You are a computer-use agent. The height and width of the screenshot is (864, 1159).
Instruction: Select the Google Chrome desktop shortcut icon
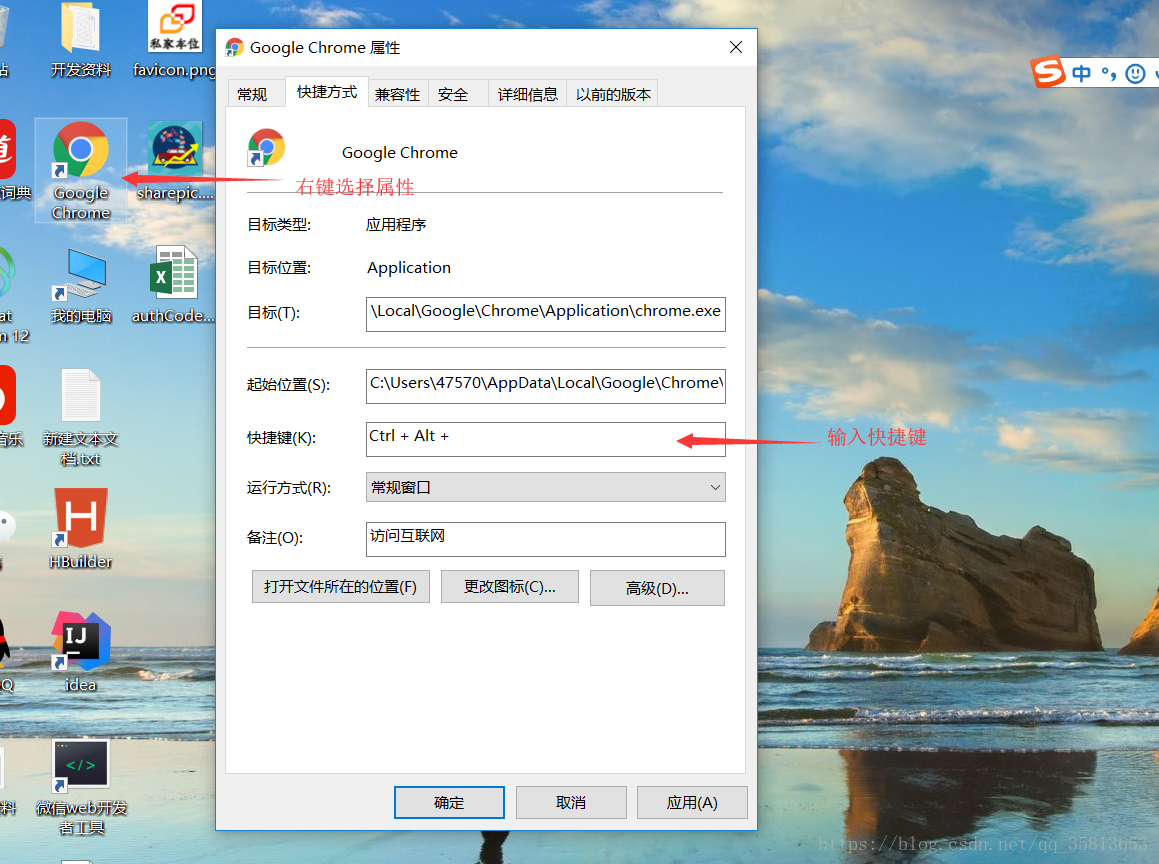(81, 170)
